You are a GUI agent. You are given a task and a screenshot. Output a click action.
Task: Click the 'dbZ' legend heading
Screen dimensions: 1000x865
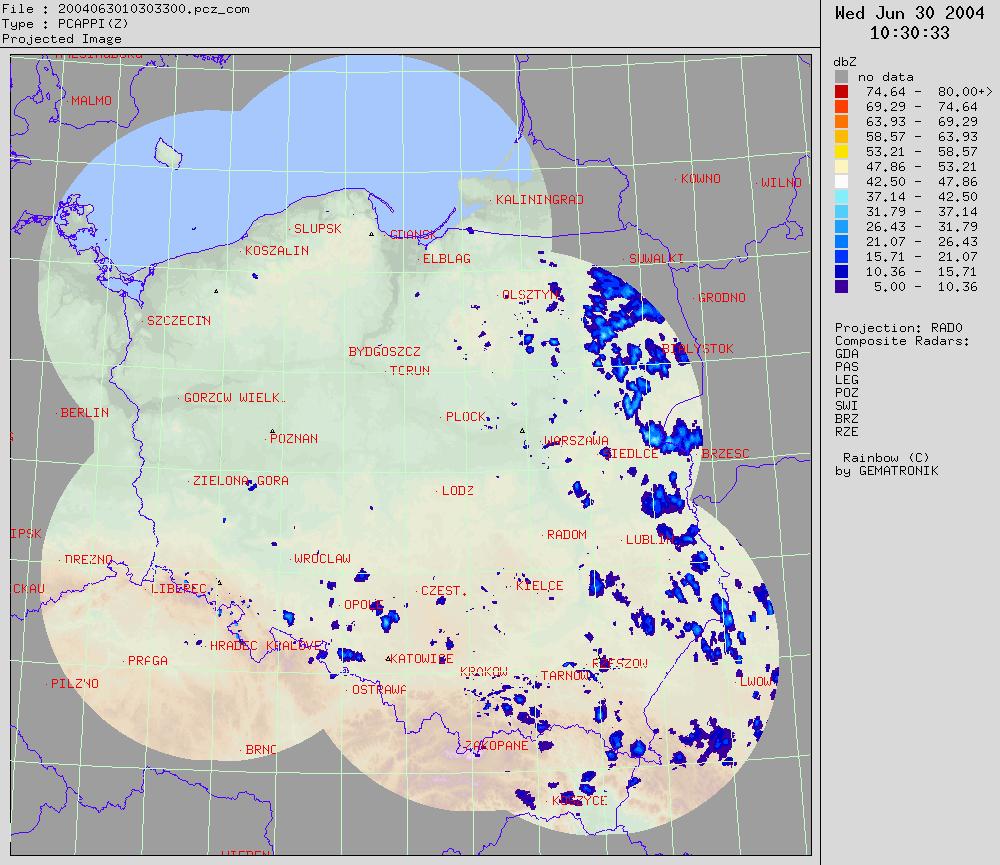tap(844, 62)
